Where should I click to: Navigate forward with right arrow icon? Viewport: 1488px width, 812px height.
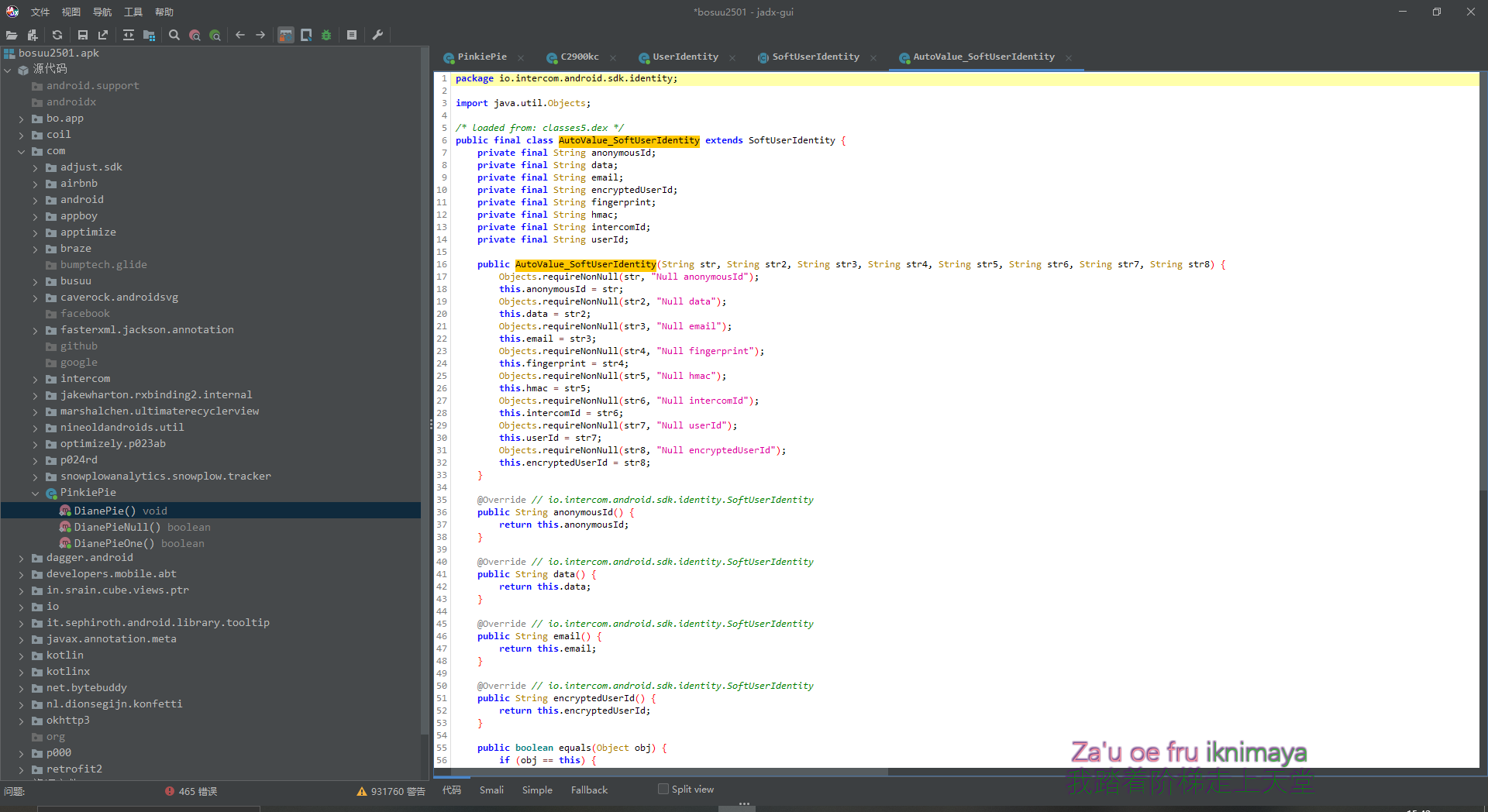point(260,35)
